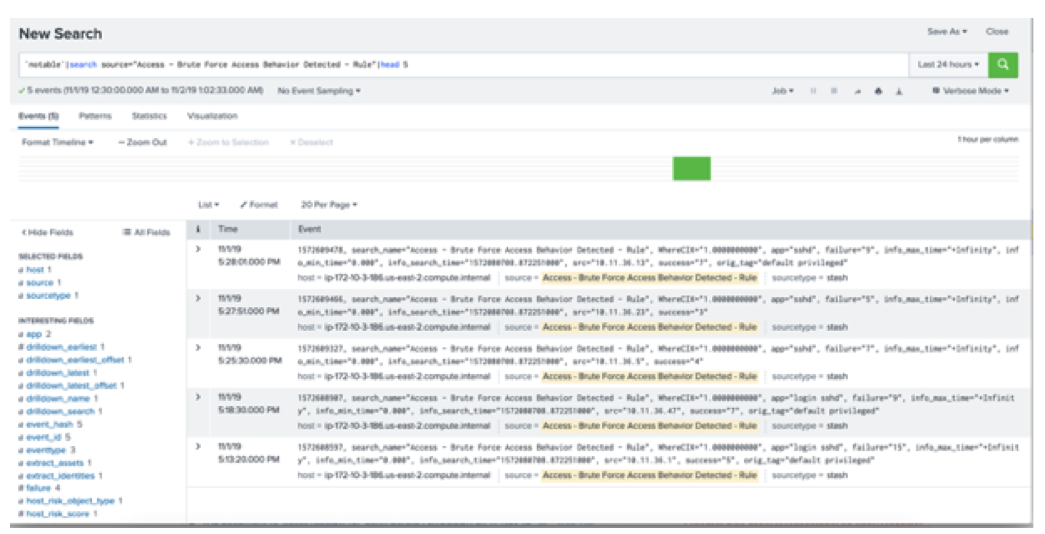Open the Job dropdown menu
Viewport: 1045px width, 534px height.
(x=782, y=91)
